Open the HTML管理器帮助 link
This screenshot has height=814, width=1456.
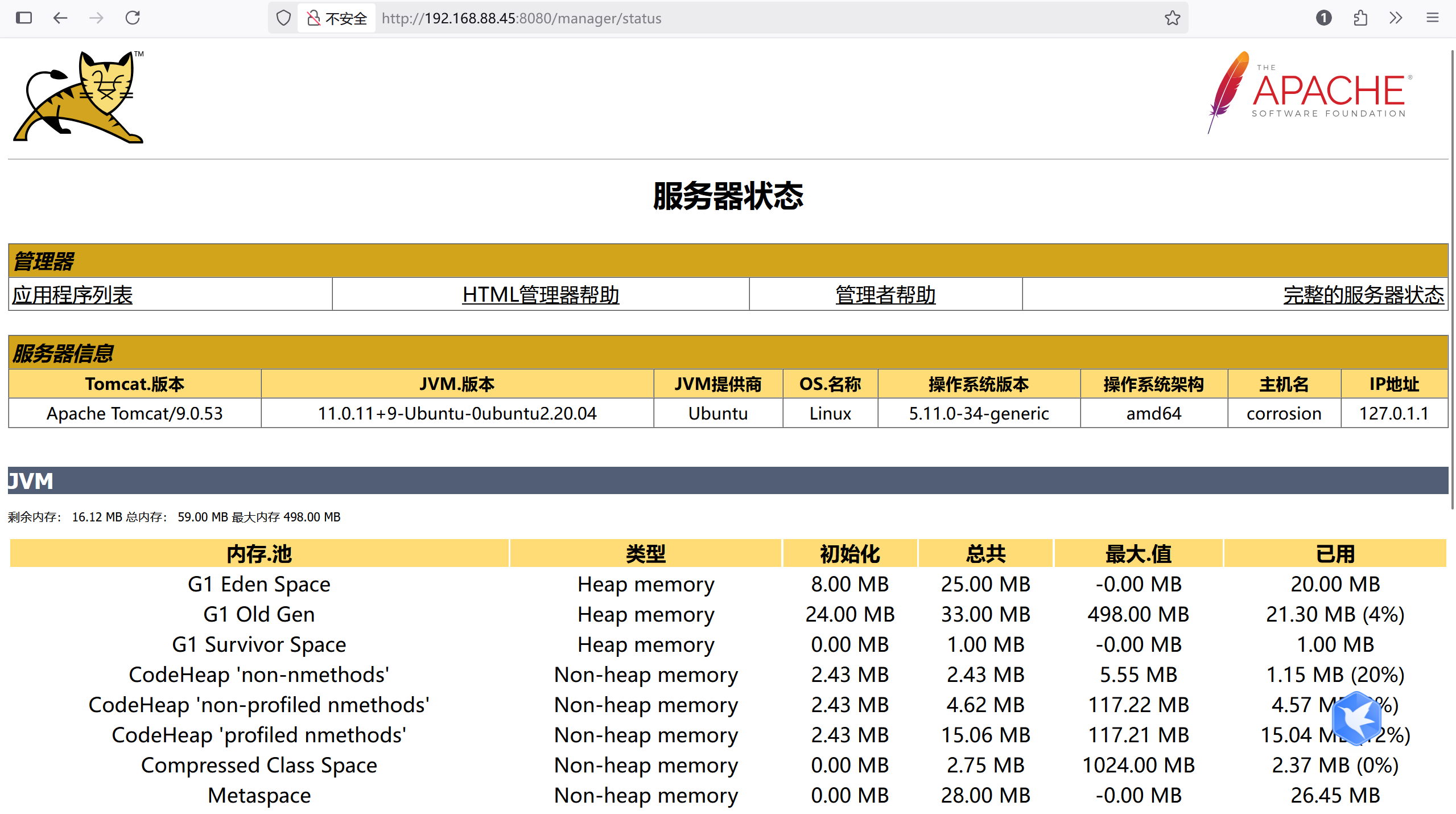tap(541, 294)
